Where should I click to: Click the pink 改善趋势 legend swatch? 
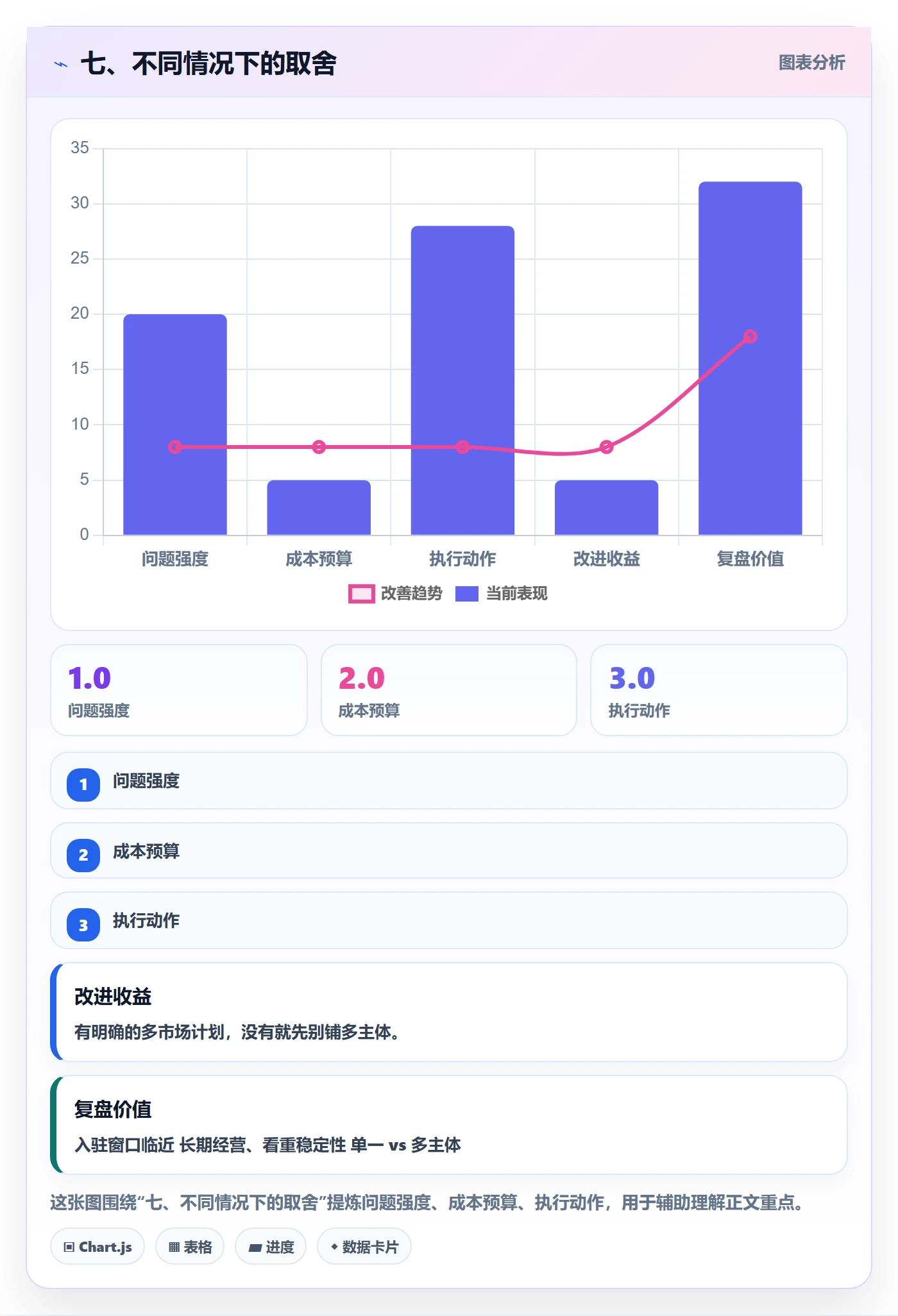[362, 594]
